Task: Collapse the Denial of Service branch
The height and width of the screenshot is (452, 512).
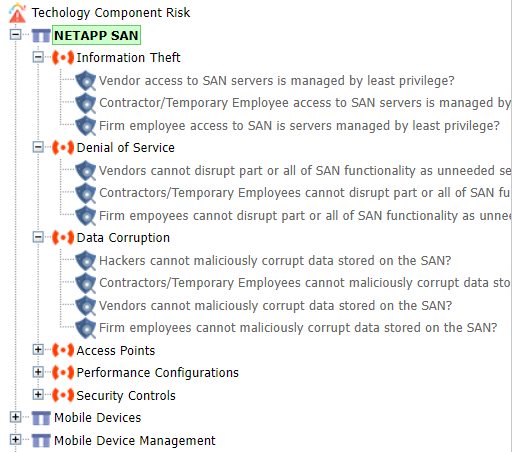Action: [x=38, y=147]
